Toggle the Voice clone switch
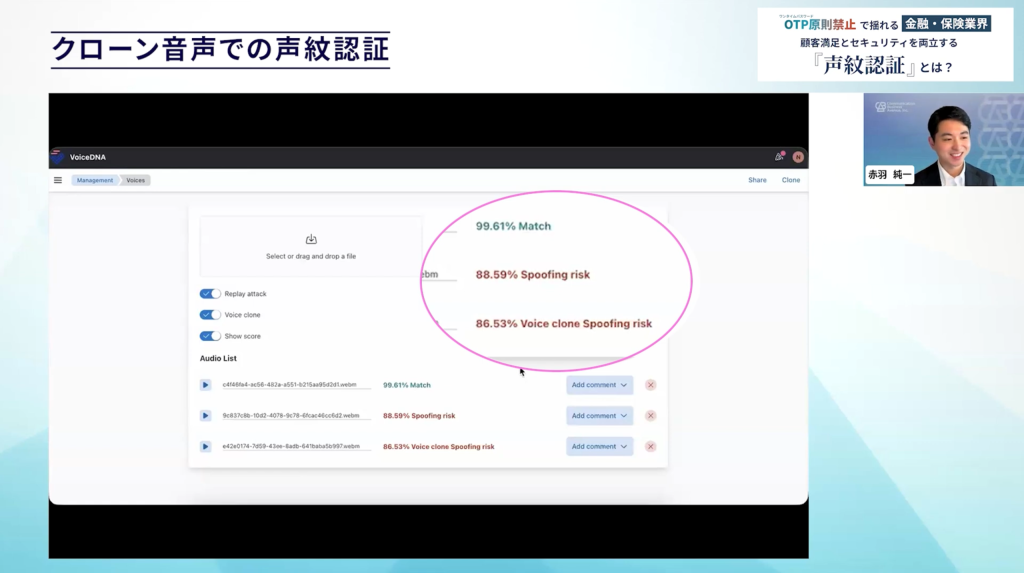1024x573 pixels. tap(210, 315)
